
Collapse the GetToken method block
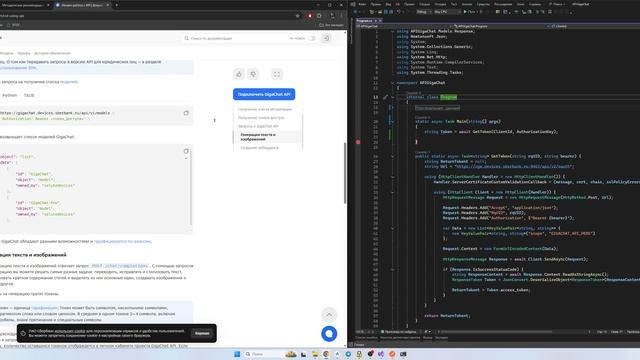tap(392, 156)
